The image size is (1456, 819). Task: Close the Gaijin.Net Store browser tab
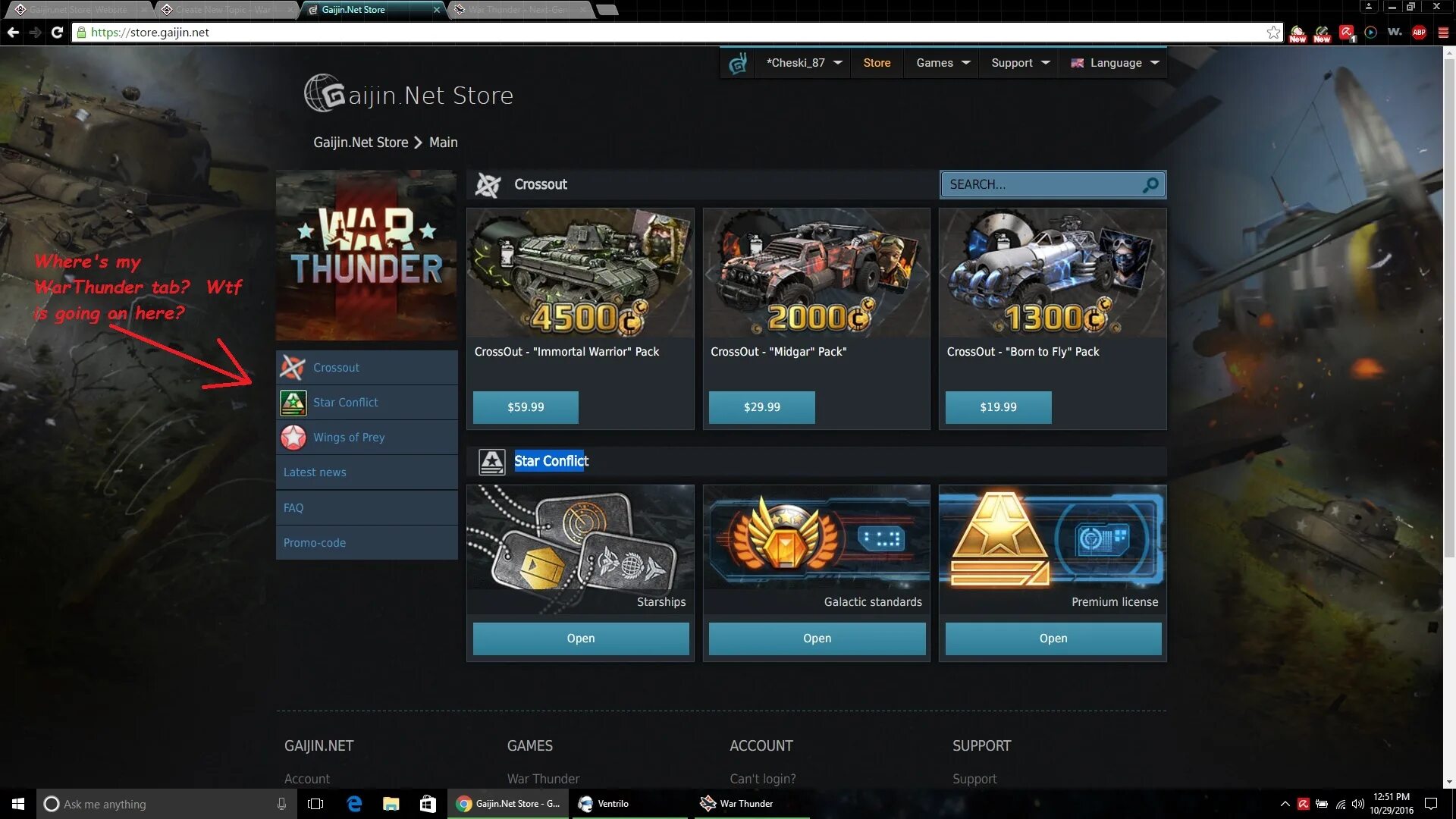(x=436, y=10)
